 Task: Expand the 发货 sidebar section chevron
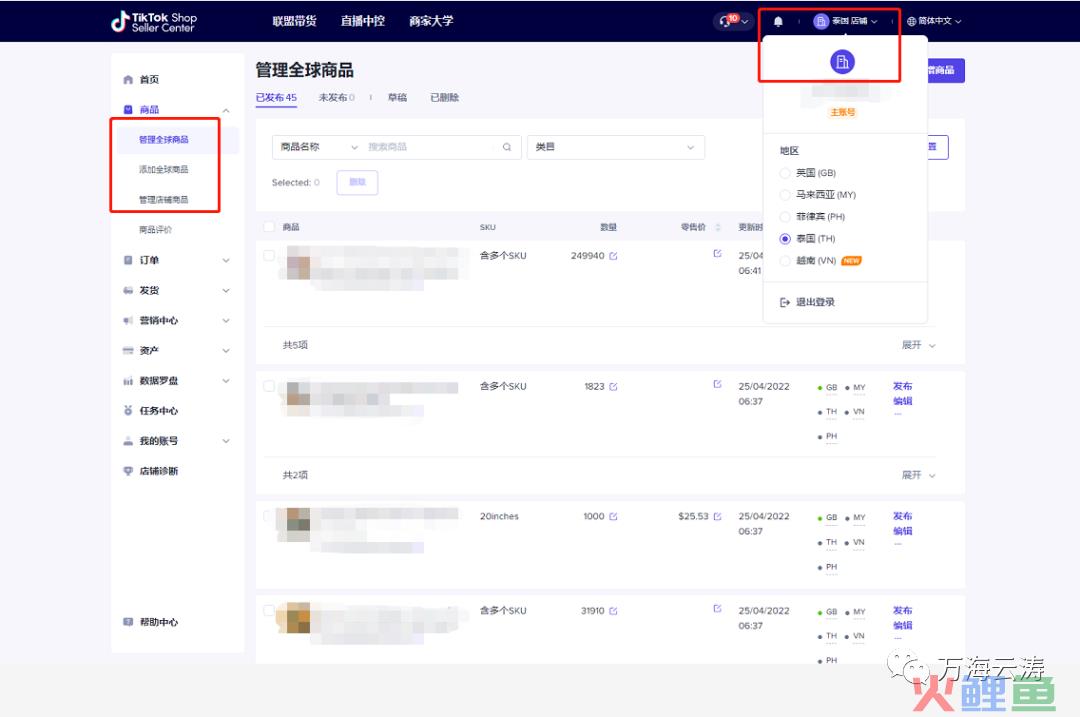(226, 291)
